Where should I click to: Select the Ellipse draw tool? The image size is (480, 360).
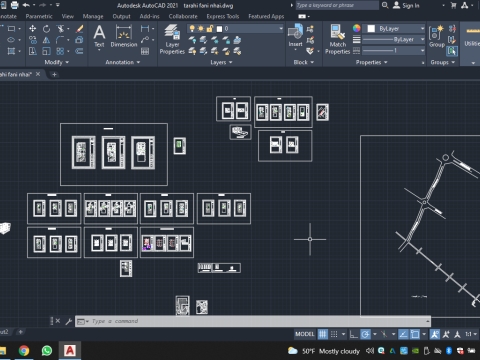pos(11,40)
